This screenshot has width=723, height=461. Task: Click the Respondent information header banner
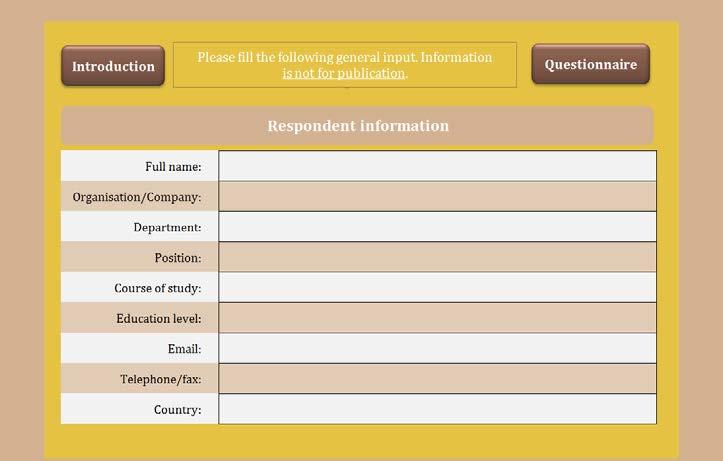point(357,125)
